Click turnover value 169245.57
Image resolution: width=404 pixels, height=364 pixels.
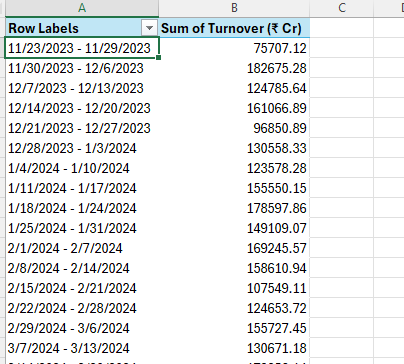coord(234,248)
